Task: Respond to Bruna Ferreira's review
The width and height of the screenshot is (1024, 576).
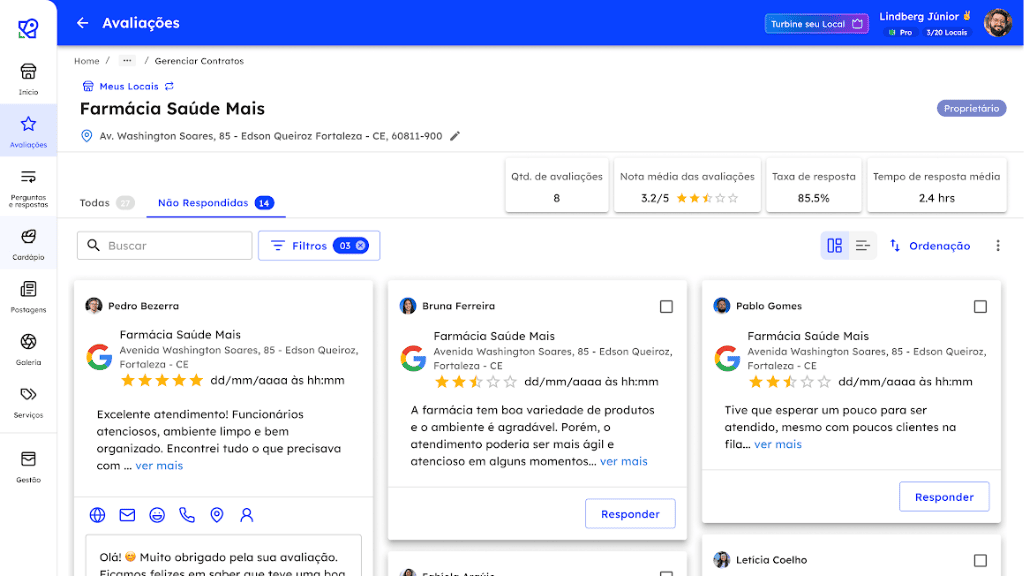Action: pos(630,514)
